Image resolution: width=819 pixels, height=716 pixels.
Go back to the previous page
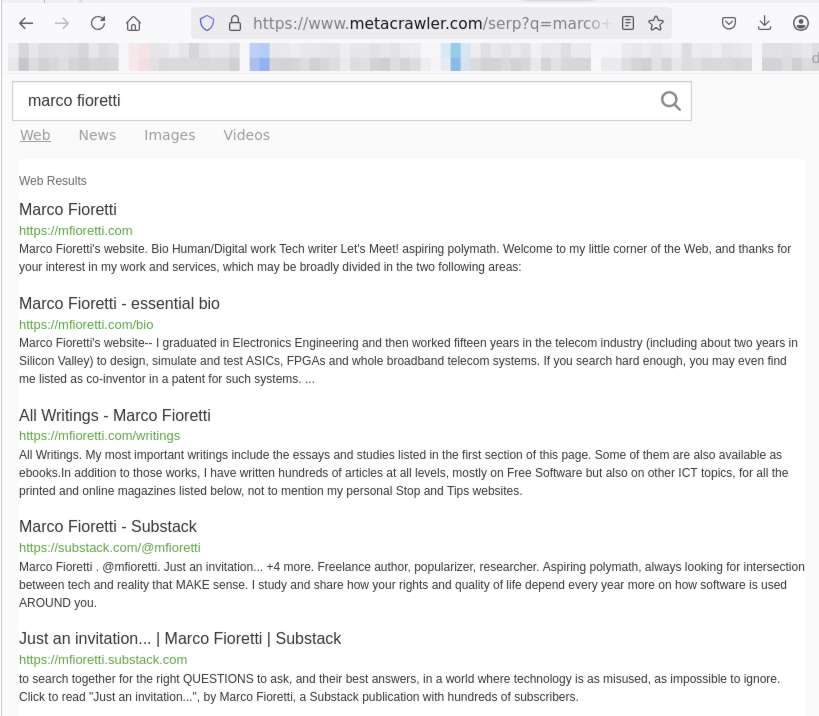(26, 24)
